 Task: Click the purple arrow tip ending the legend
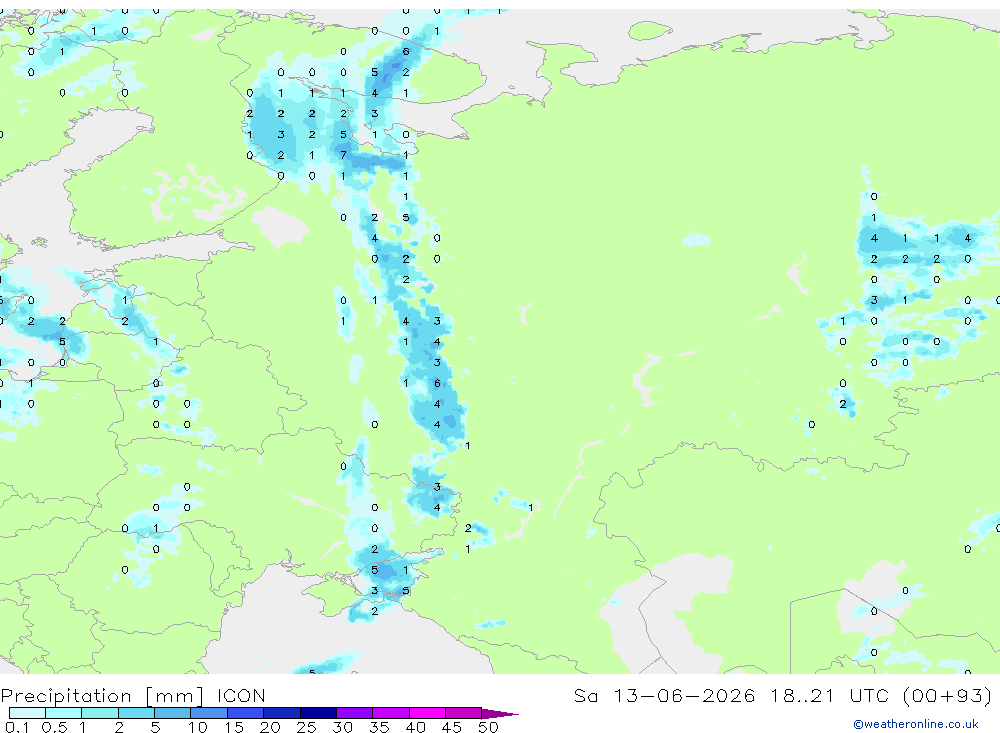tap(500, 714)
